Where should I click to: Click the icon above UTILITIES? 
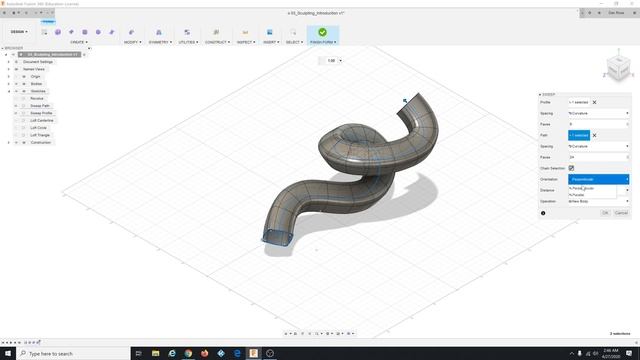point(187,32)
